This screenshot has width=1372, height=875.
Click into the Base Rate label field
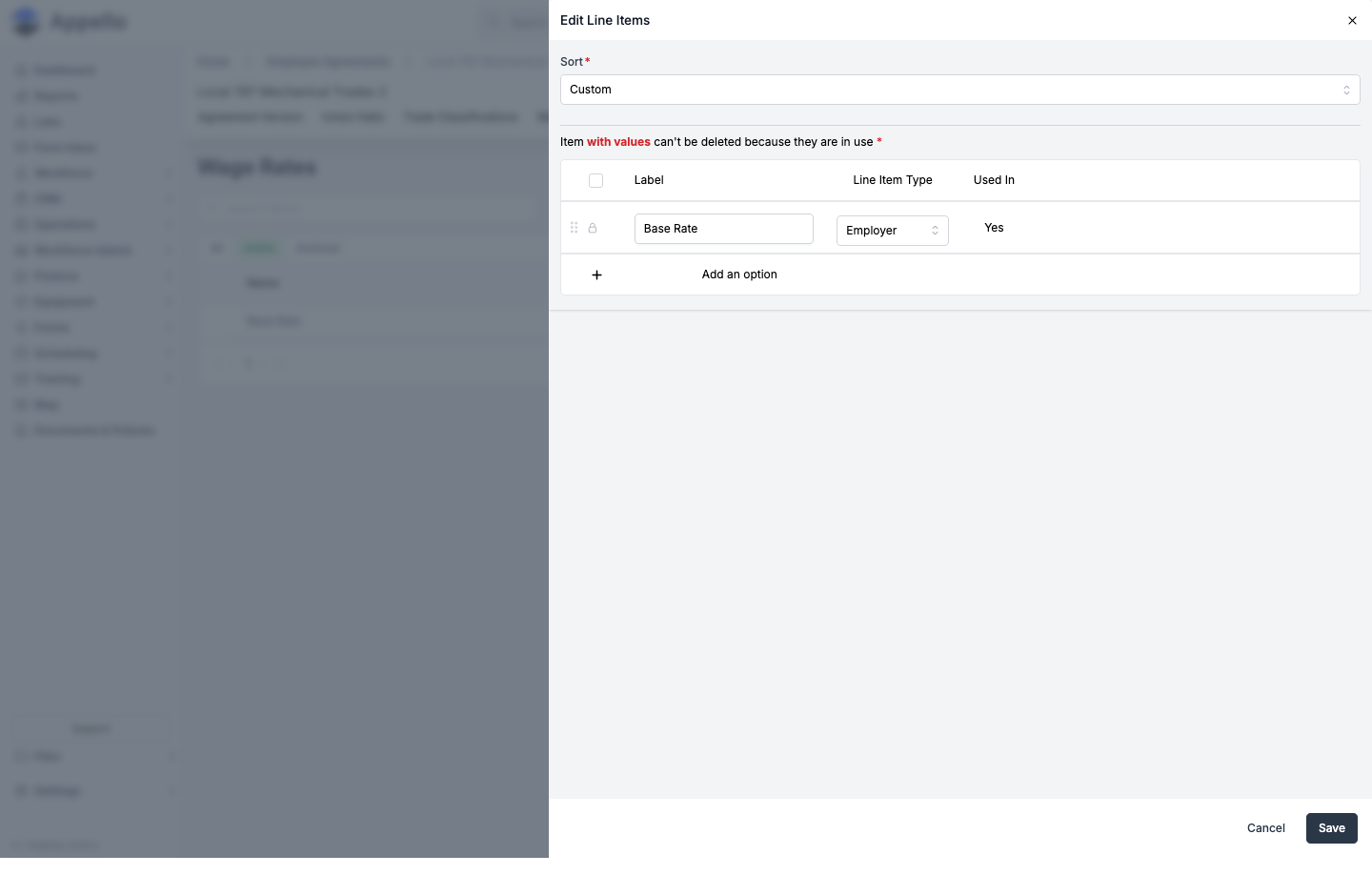[x=723, y=229]
